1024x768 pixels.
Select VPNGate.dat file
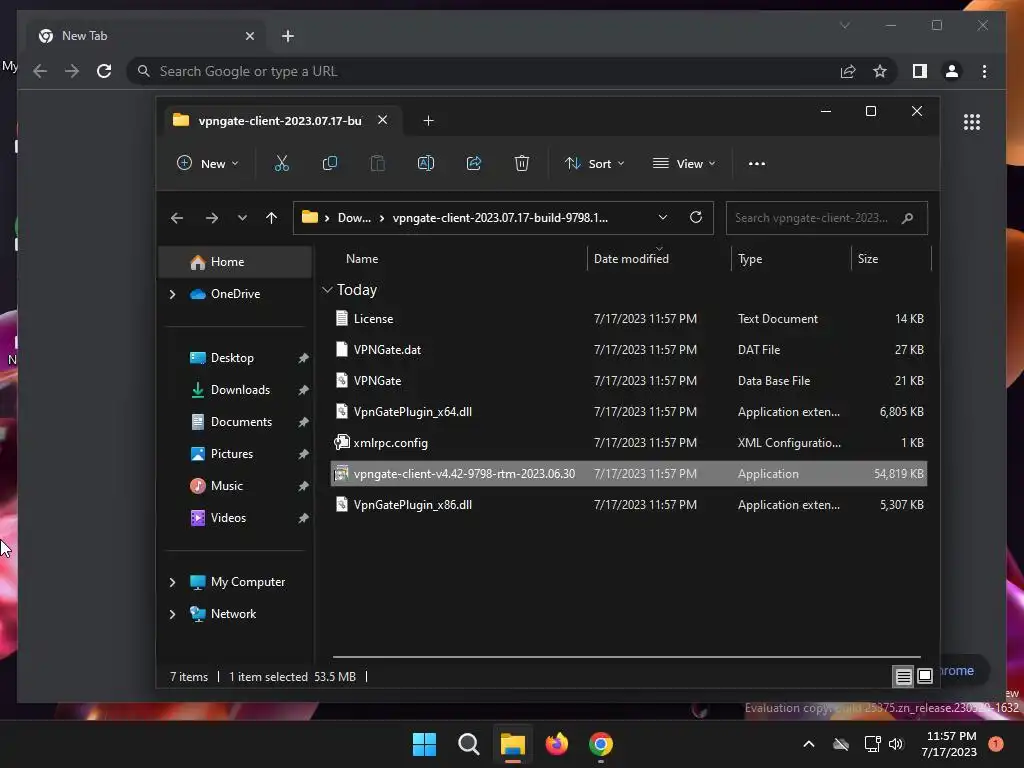click(x=628, y=350)
